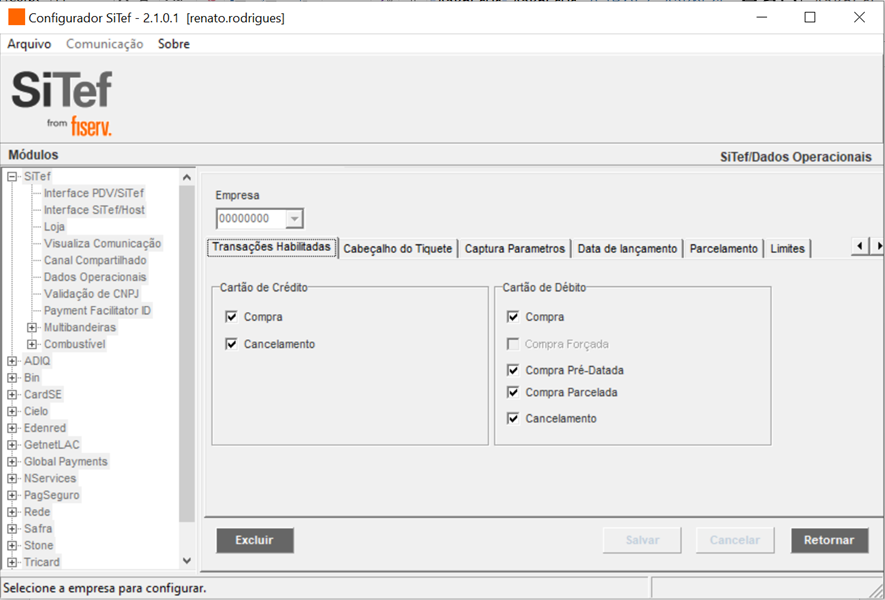This screenshot has height=600, width=885.
Task: Select Visualiza Comunicação tree item
Action: 102,243
